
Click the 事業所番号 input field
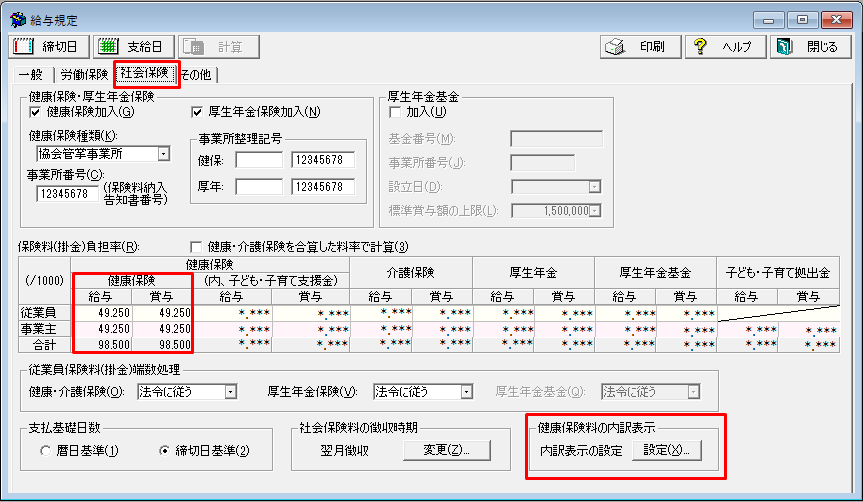[67, 194]
